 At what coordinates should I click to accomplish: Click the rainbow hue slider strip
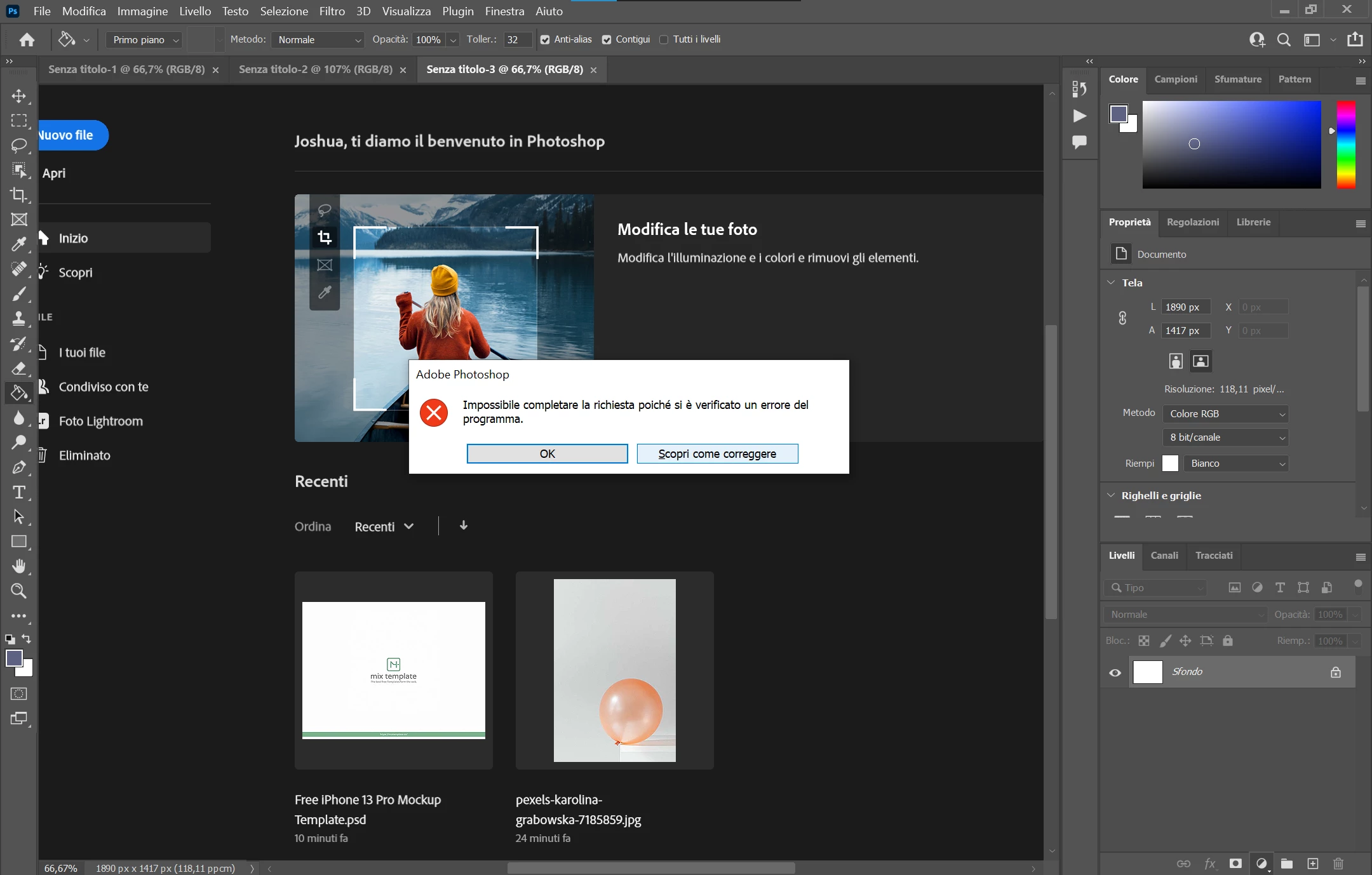tap(1345, 145)
